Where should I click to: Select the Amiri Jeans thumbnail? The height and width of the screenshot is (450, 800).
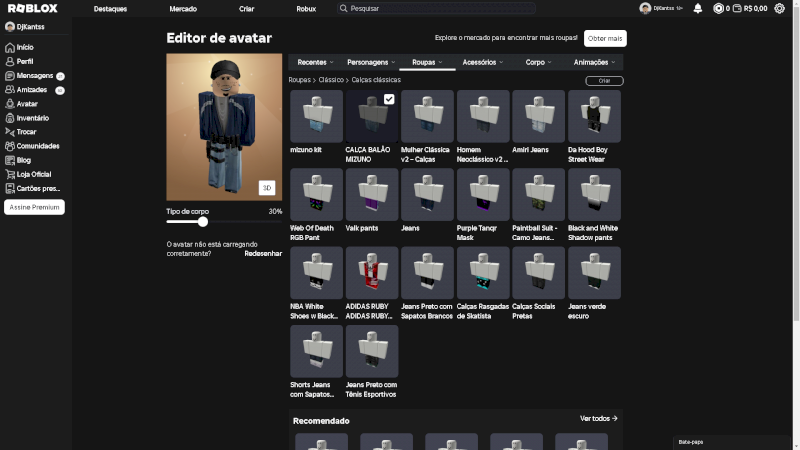tap(538, 116)
